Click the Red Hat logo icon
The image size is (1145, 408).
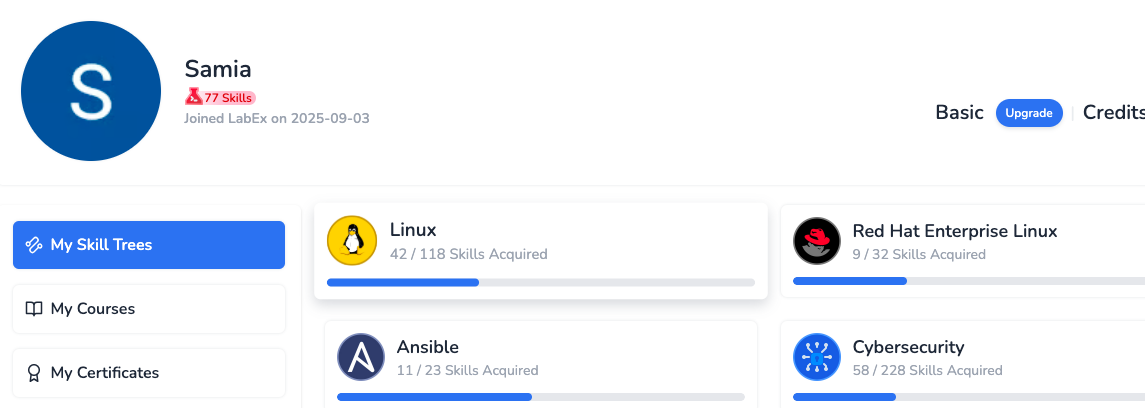point(818,241)
